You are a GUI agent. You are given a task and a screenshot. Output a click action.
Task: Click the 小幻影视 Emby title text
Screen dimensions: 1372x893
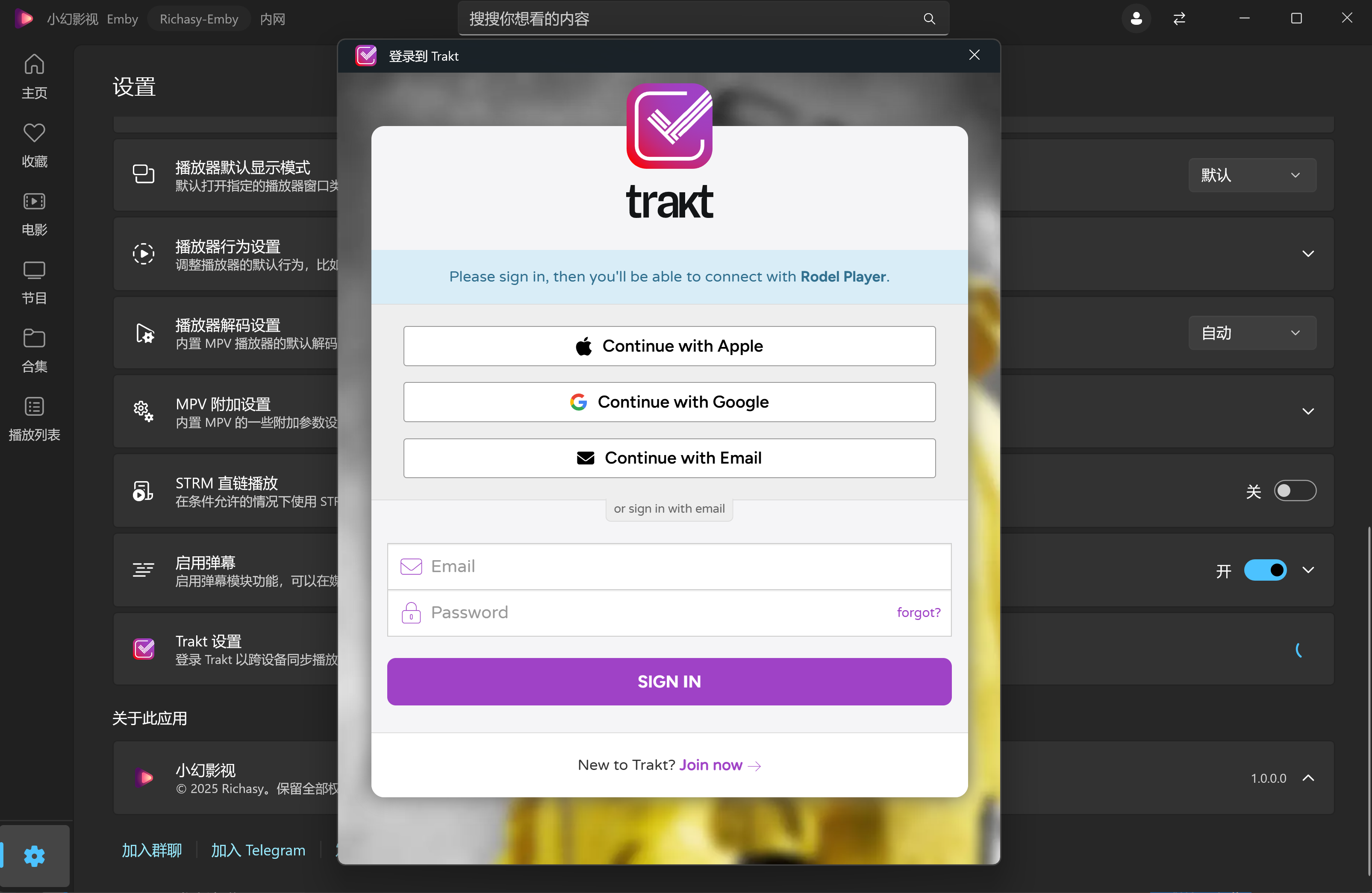point(92,19)
